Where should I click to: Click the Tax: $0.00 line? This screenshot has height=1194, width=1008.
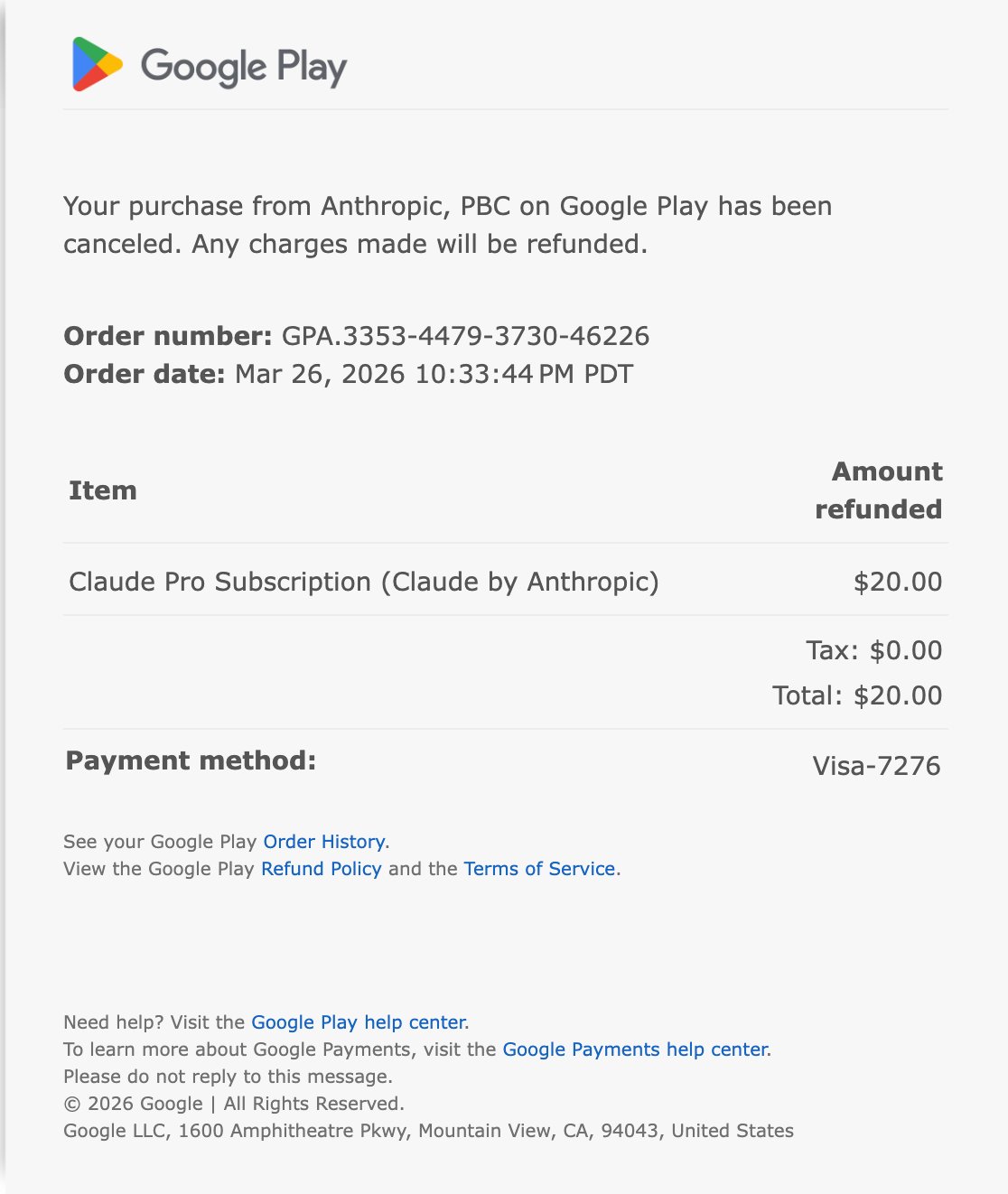point(873,650)
